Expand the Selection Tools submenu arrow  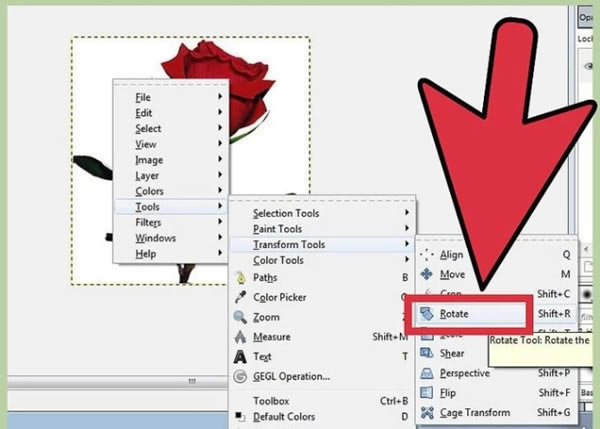[x=407, y=212]
